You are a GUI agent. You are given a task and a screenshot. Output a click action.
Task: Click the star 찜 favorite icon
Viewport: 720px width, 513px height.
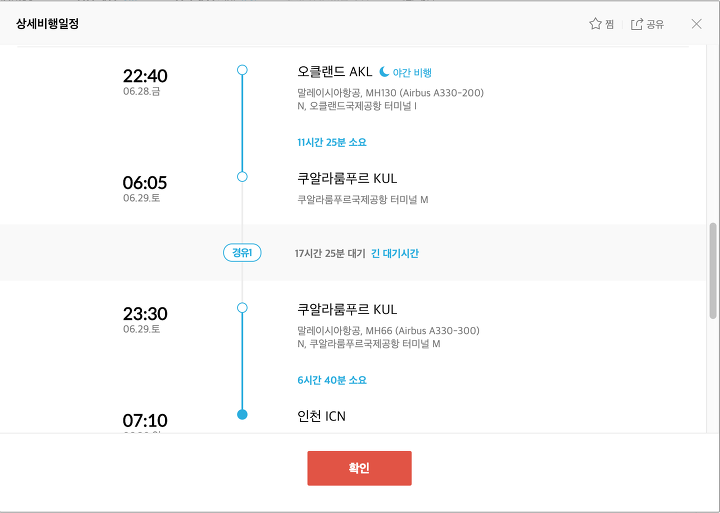595,24
